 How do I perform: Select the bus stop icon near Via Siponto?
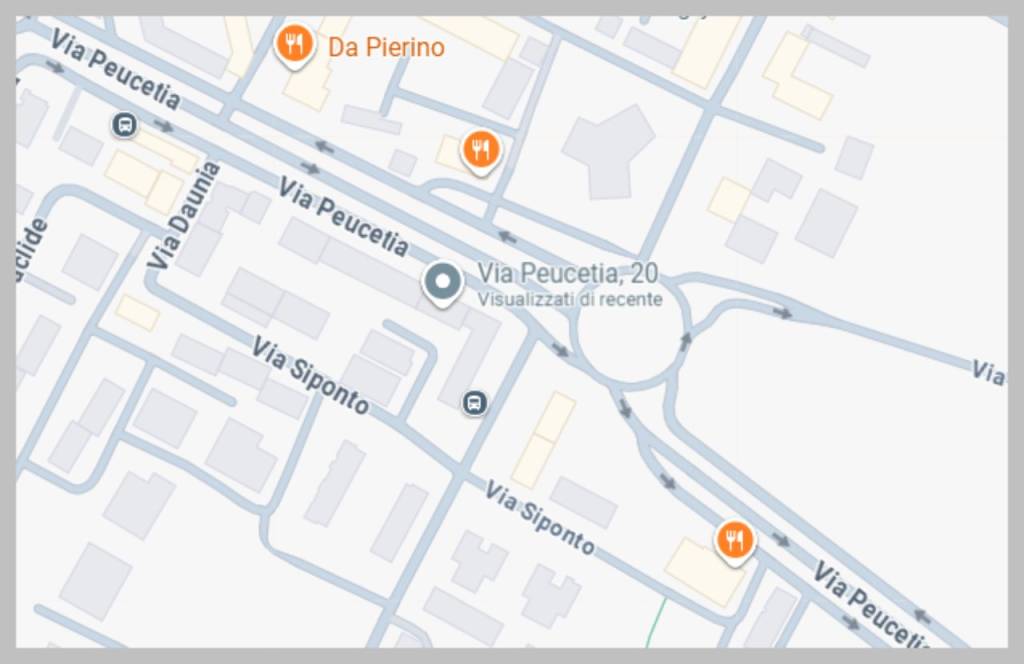coord(474,403)
